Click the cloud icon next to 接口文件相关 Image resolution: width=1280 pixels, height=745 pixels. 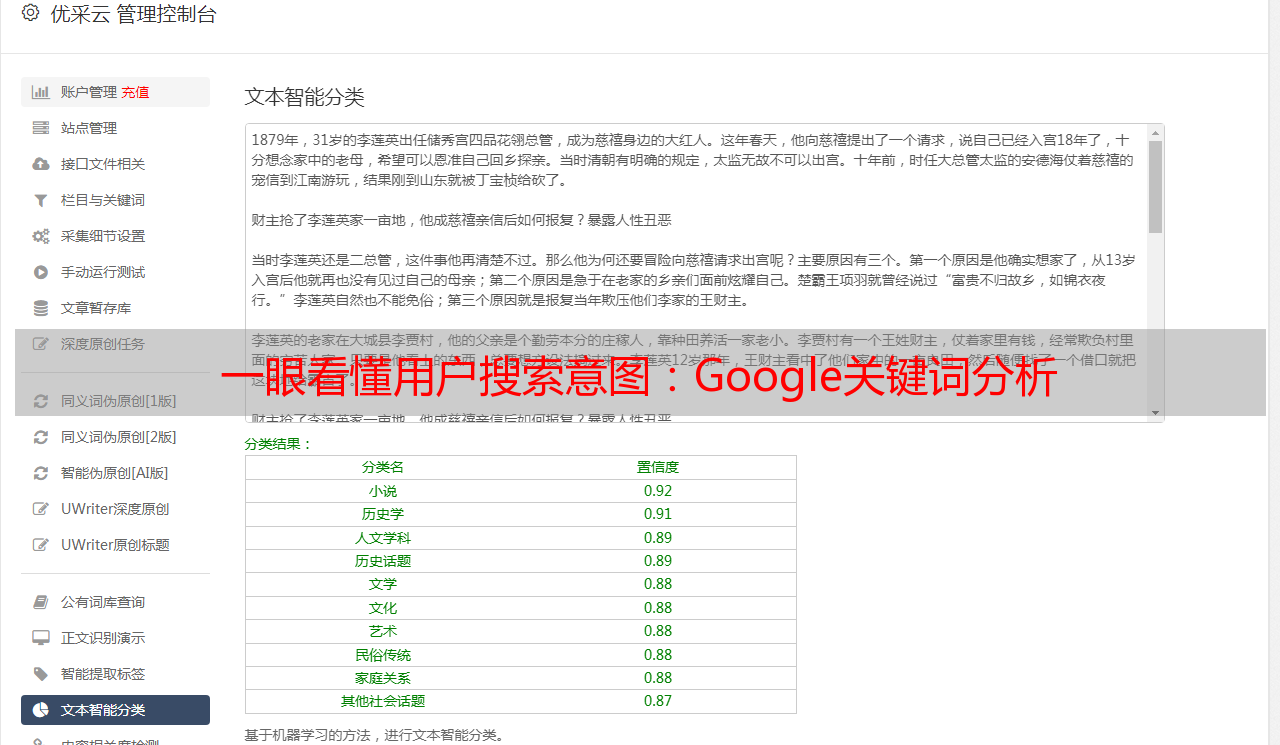(x=41, y=164)
